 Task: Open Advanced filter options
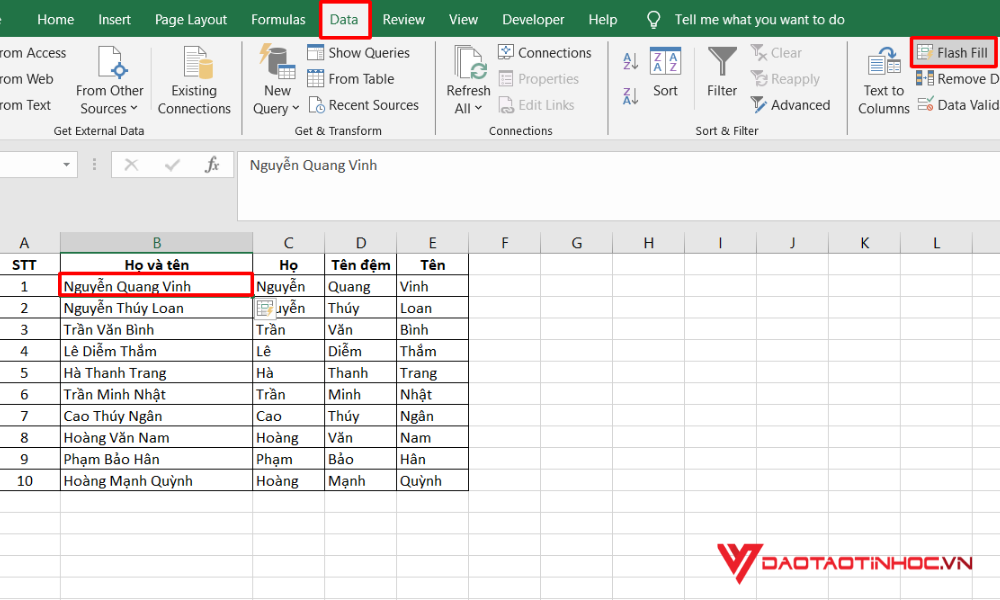point(790,105)
